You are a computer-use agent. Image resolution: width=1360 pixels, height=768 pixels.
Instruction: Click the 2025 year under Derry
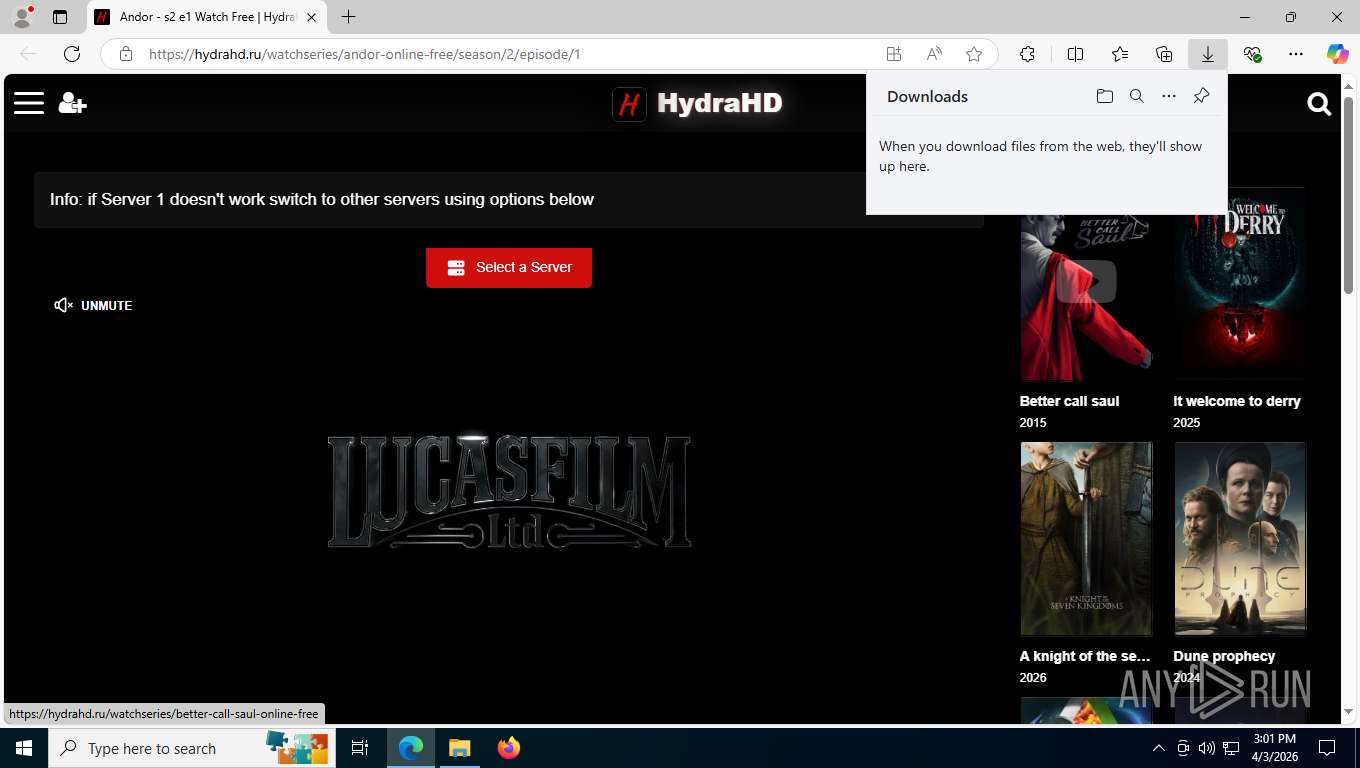click(1187, 423)
